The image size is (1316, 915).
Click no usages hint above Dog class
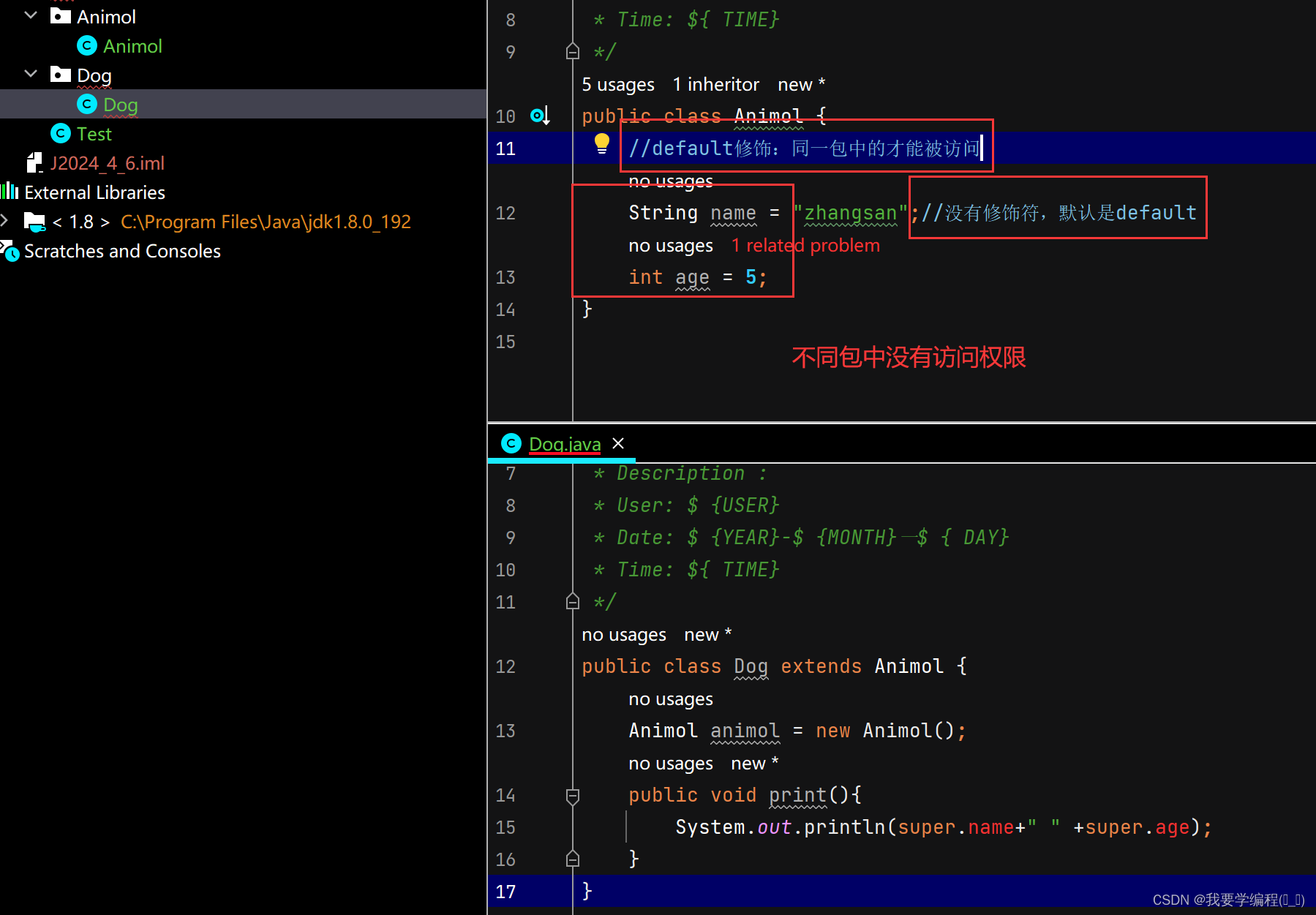624,635
